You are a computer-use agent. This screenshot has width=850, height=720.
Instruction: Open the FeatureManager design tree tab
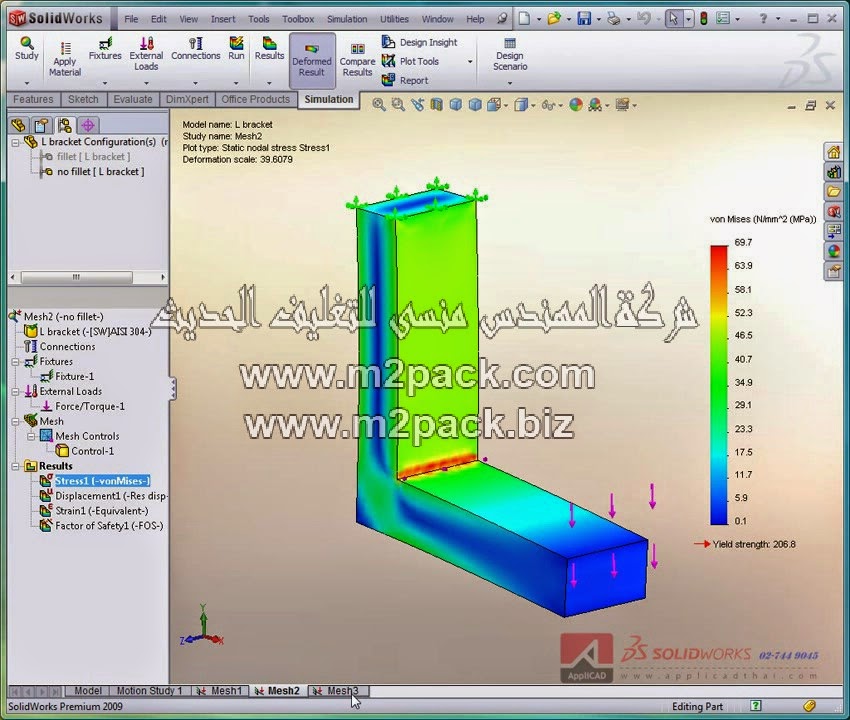(x=18, y=125)
